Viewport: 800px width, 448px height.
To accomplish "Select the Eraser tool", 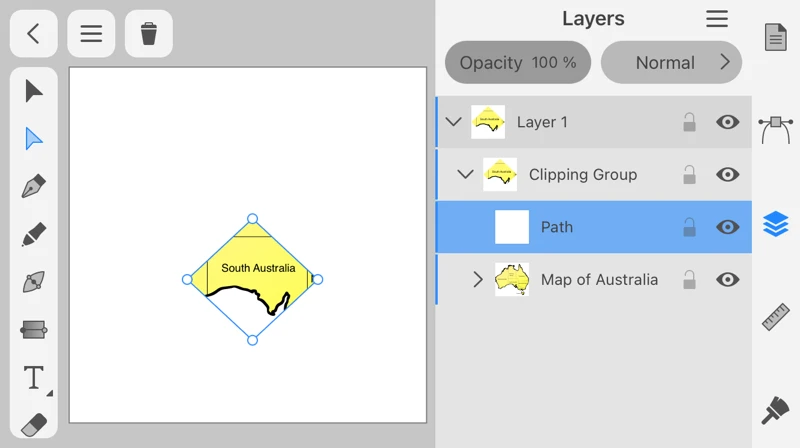I will pos(34,424).
